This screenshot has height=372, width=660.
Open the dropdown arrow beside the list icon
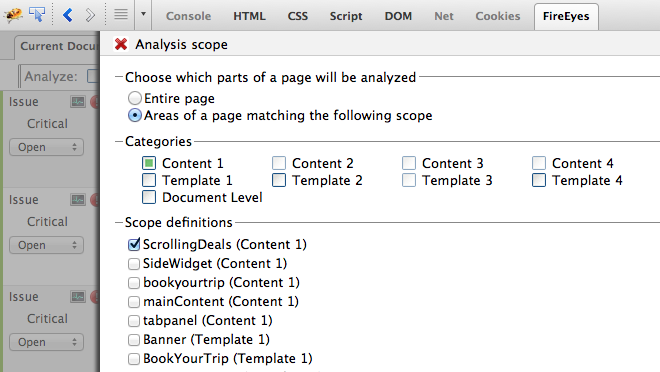[x=143, y=14]
